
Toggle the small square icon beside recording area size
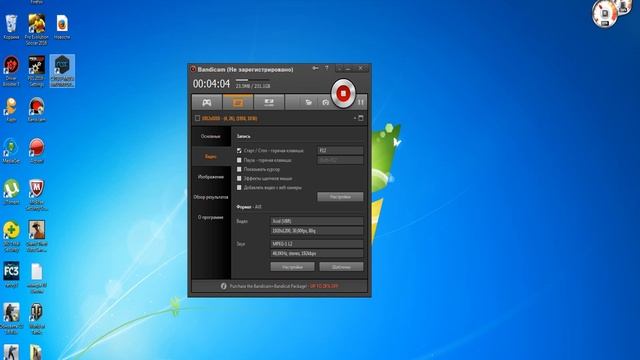click(198, 118)
